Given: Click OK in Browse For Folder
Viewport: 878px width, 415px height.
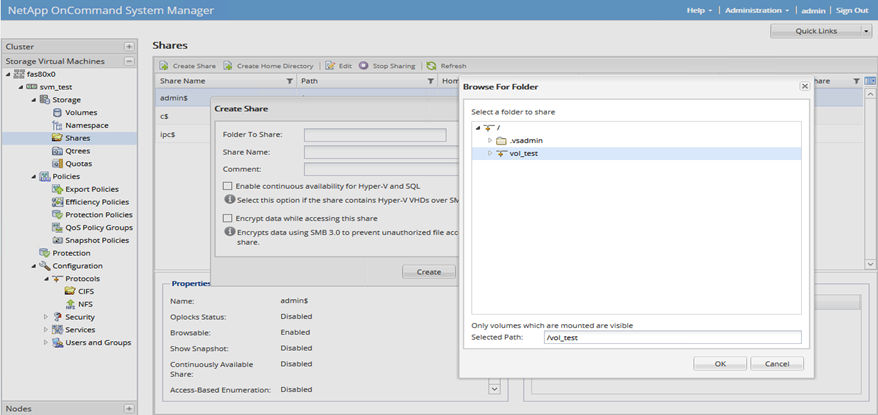Looking at the screenshot, I should pos(720,363).
